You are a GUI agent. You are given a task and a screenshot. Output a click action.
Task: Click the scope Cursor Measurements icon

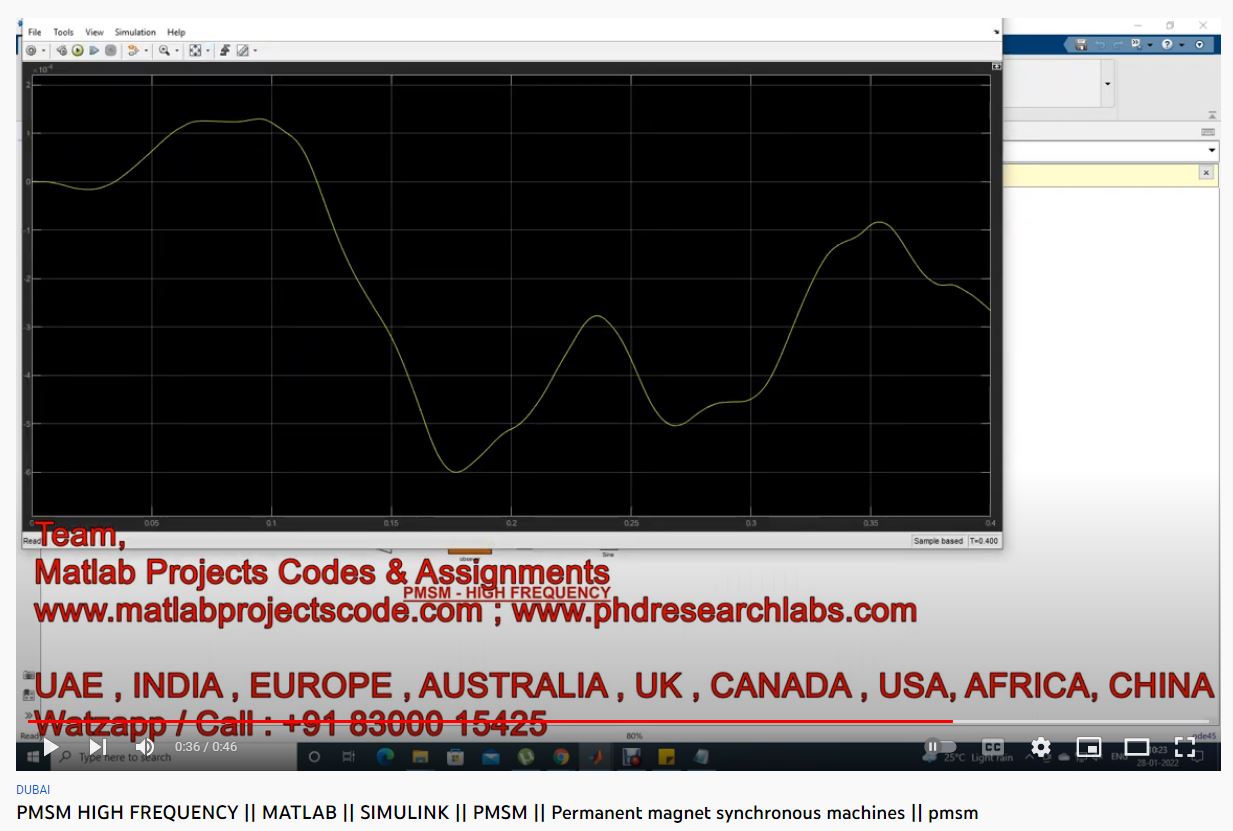[x=242, y=50]
